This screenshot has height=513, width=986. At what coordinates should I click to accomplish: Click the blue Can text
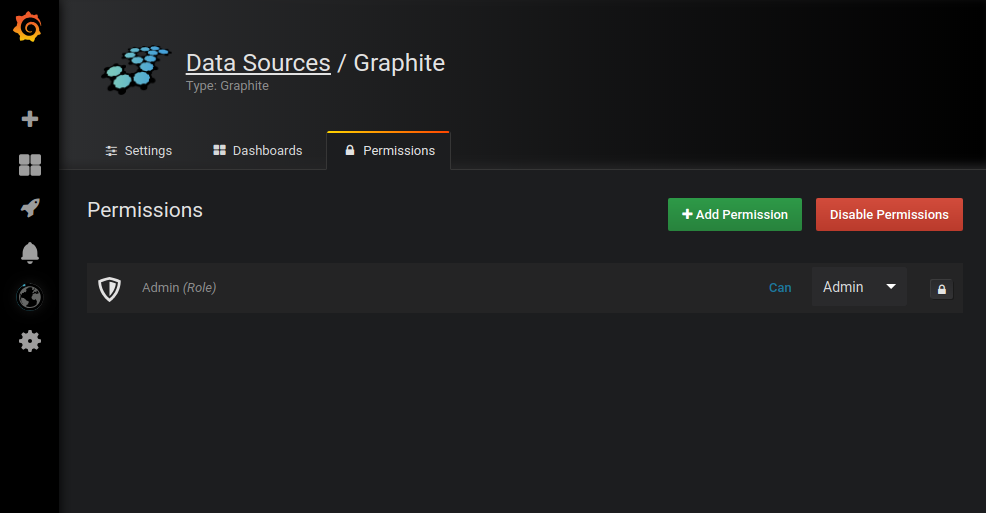(780, 288)
